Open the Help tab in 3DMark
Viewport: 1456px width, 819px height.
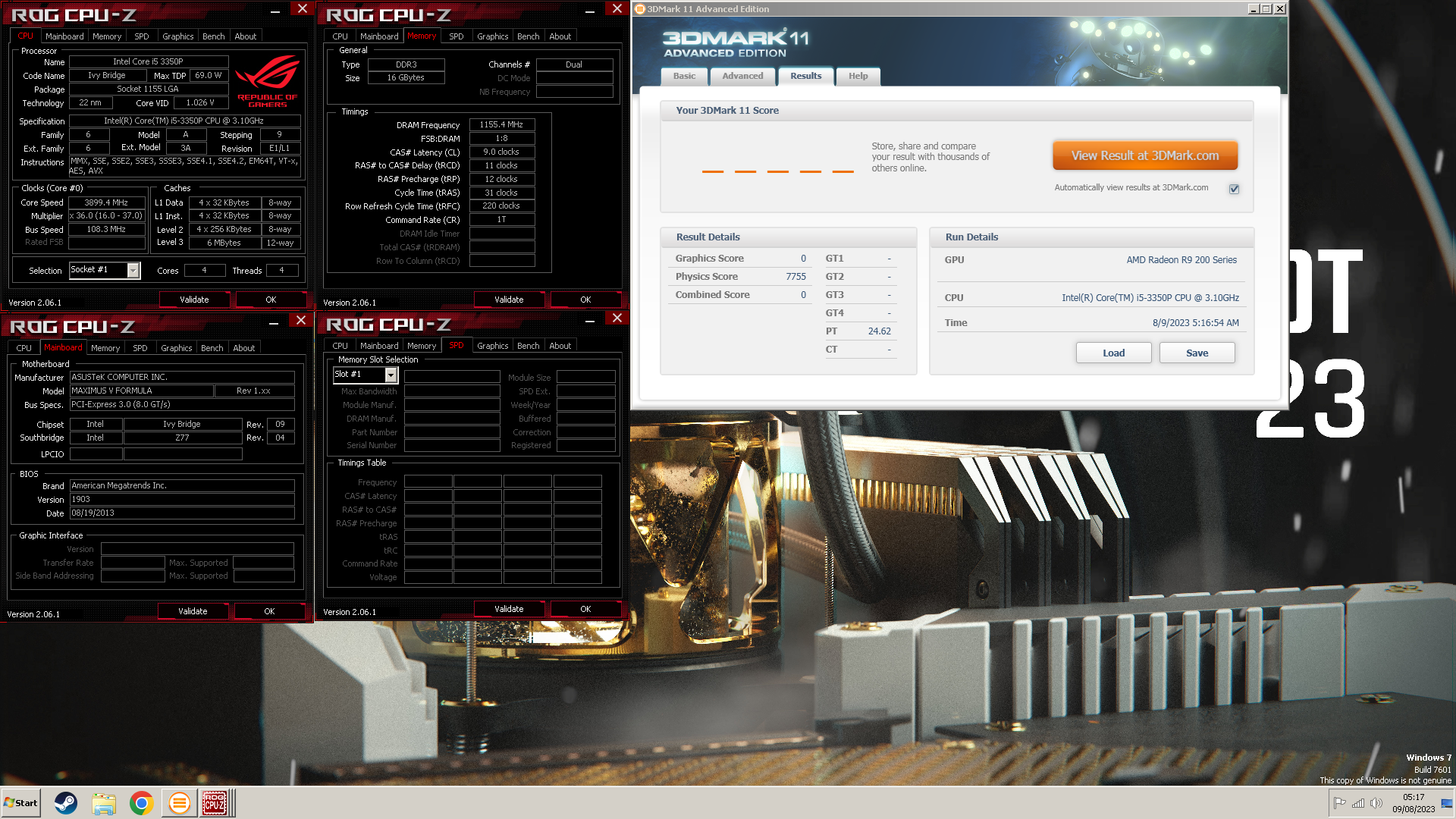point(858,76)
